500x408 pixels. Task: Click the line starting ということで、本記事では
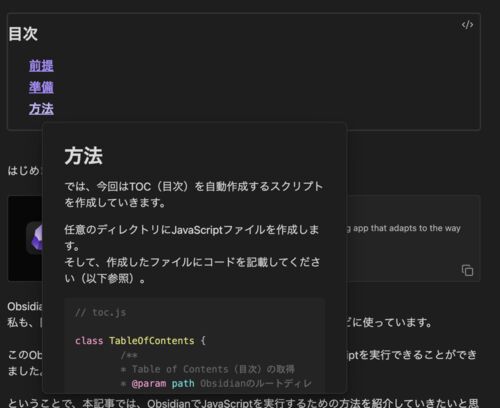click(x=243, y=403)
